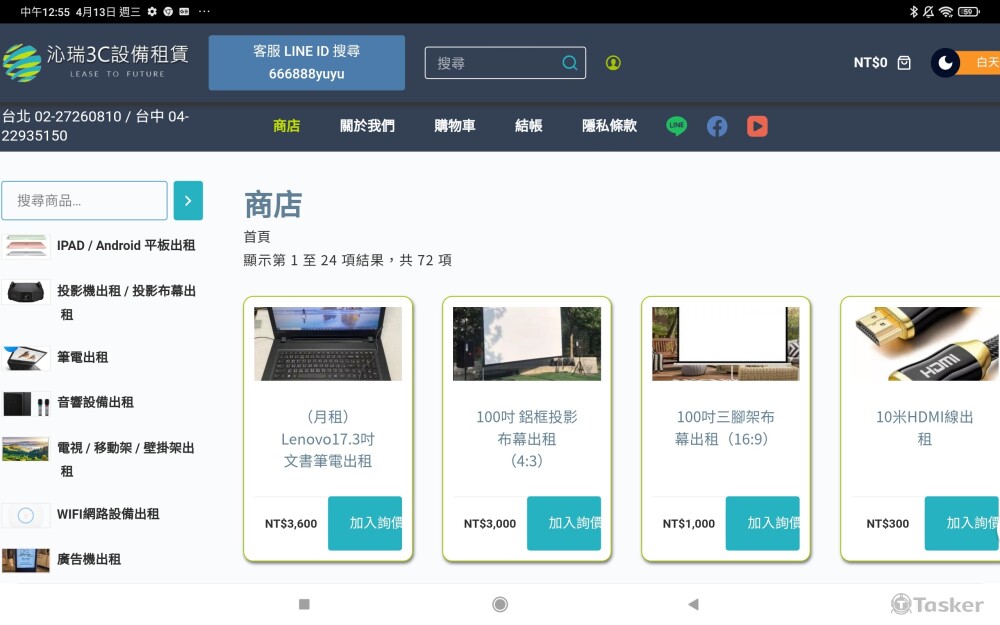Viewport: 1000px width, 625px height.
Task: Click the shopping cart bag icon
Action: click(904, 63)
